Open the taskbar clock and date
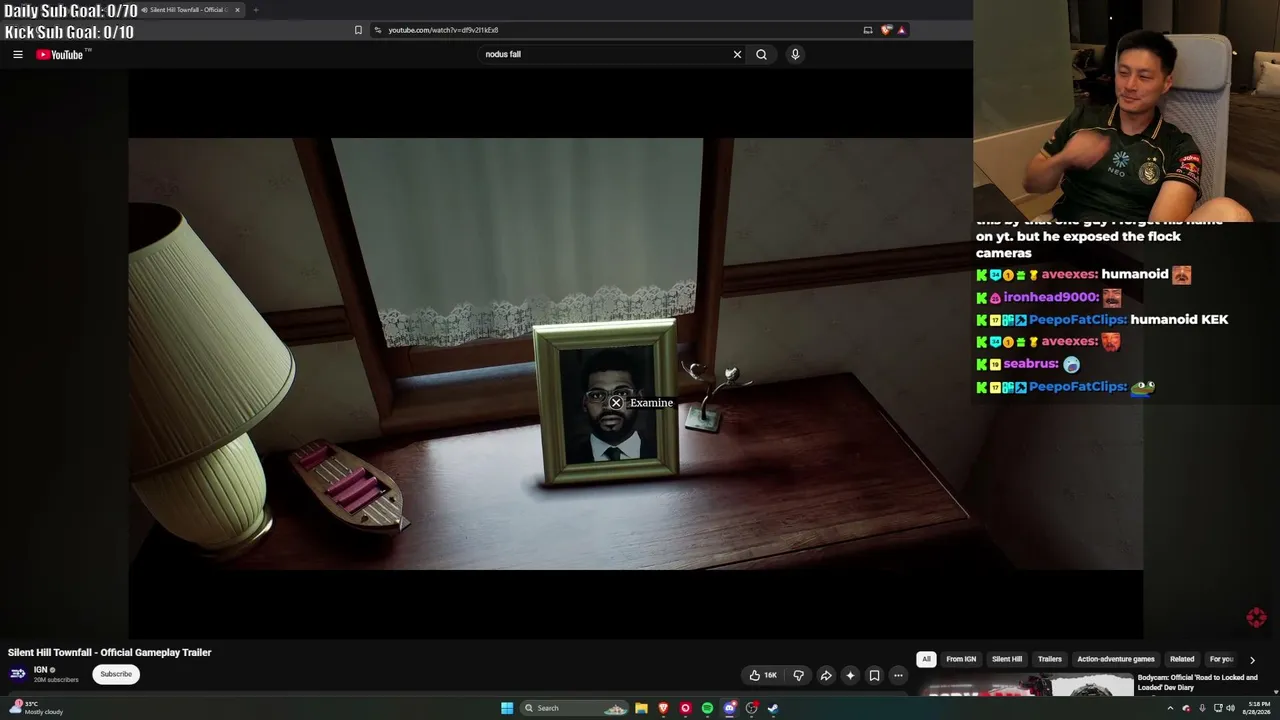This screenshot has width=1280, height=720. point(1257,708)
